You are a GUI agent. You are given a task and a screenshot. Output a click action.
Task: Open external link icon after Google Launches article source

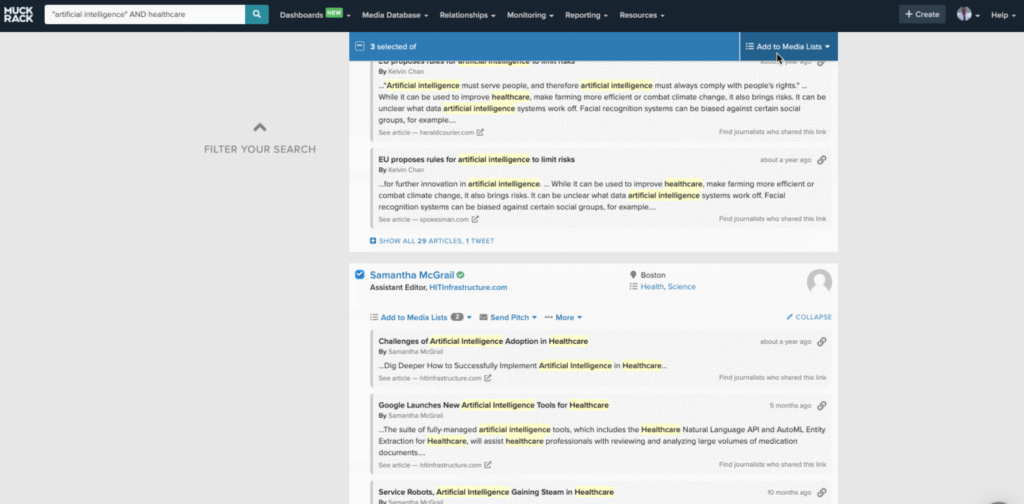click(x=487, y=465)
